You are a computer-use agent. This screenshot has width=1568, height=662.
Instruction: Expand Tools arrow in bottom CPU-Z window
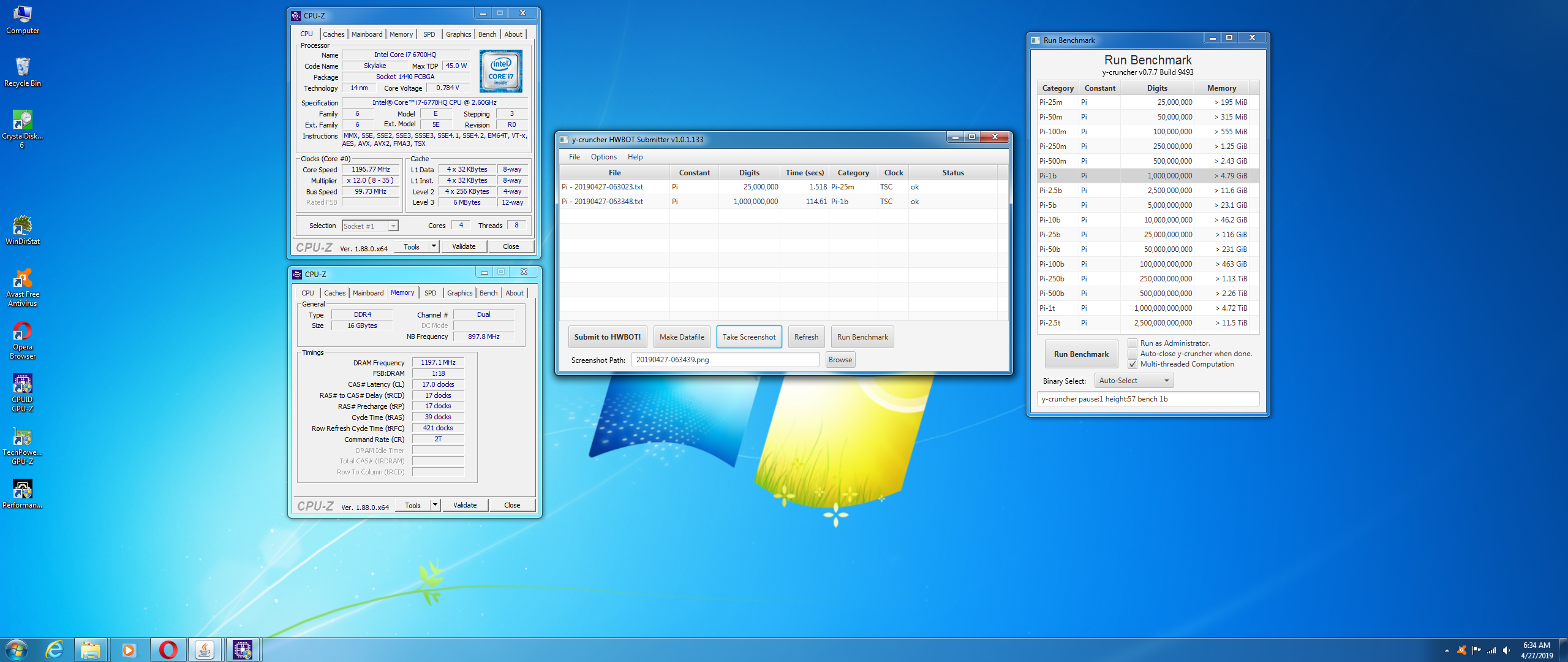(x=435, y=505)
